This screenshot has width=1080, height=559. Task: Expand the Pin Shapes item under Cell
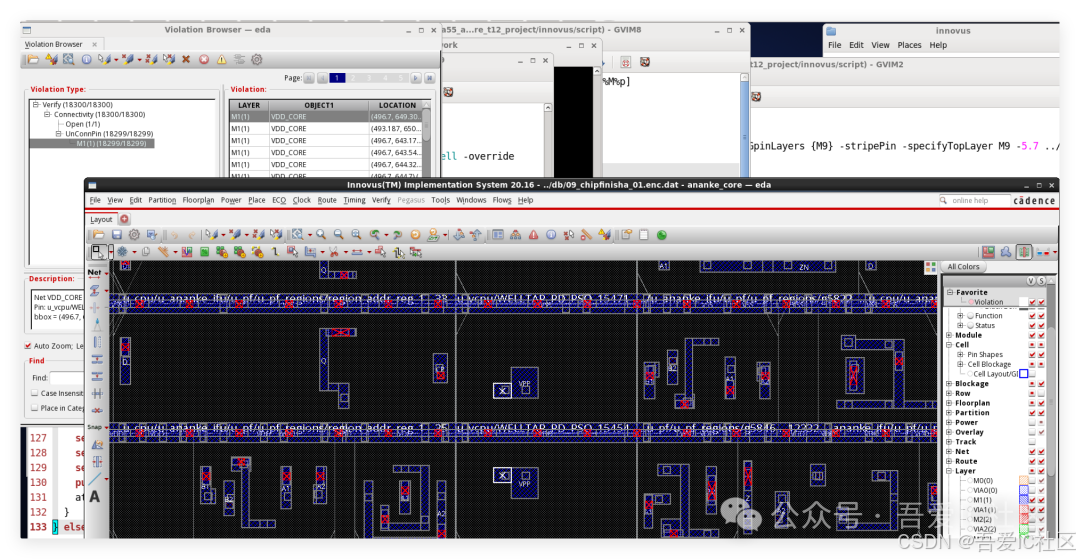click(x=961, y=355)
